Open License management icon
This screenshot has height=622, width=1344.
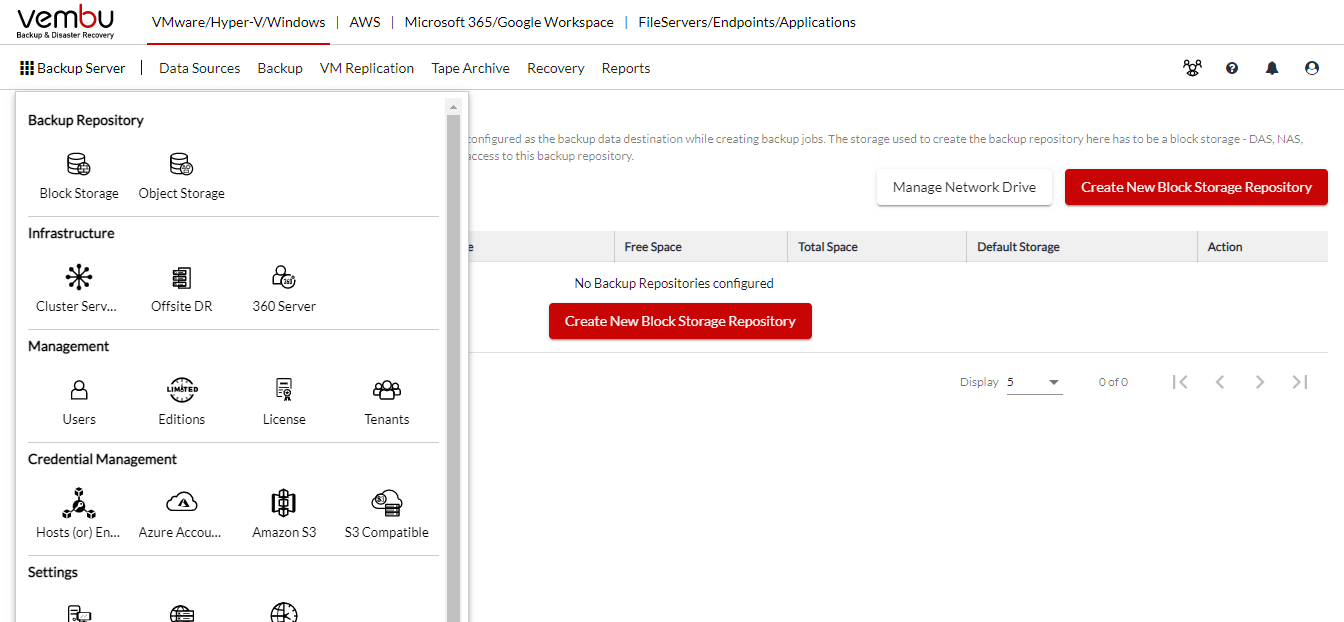pos(284,390)
